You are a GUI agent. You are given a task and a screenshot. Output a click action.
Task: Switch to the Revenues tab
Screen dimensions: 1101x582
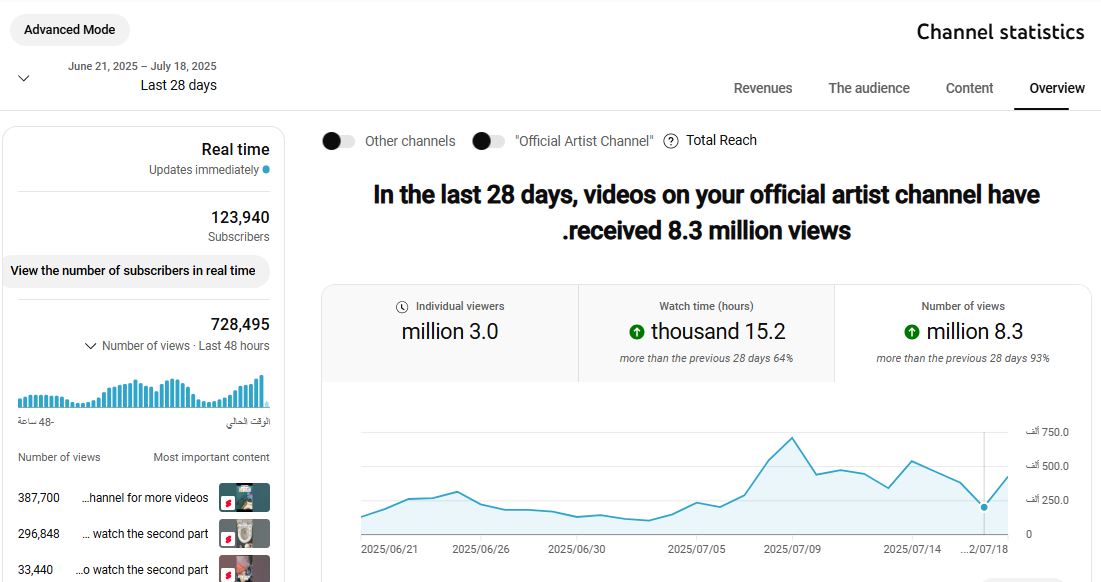click(762, 88)
